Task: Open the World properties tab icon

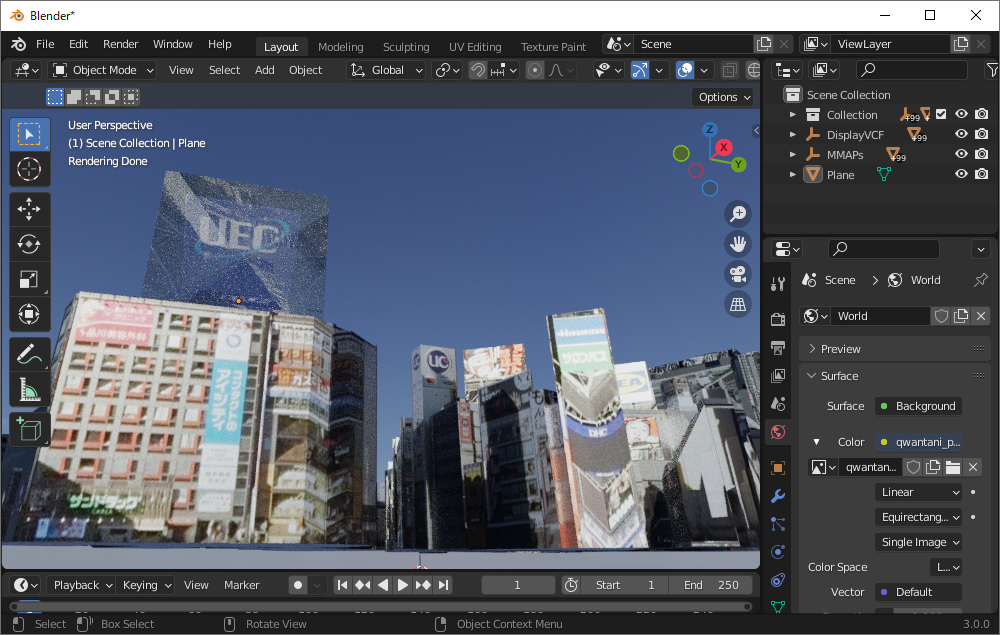Action: (x=778, y=432)
